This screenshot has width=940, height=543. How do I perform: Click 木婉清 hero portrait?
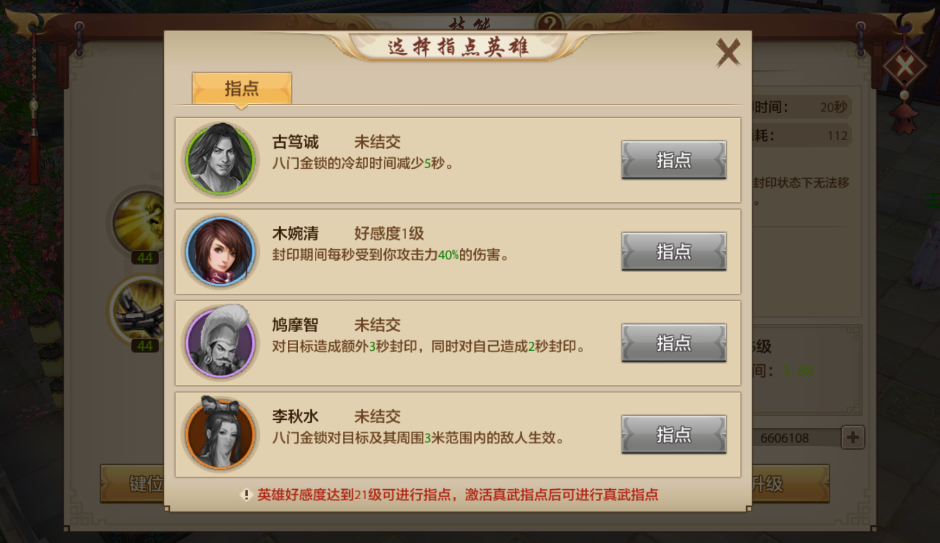[x=220, y=251]
